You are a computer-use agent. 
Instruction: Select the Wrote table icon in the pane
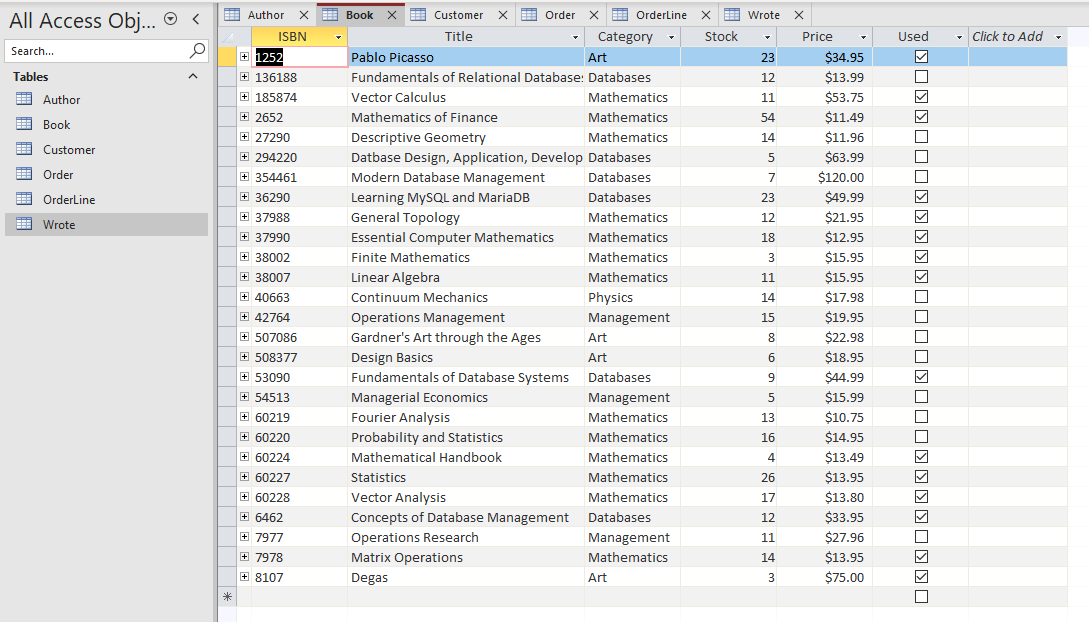pyautogui.click(x=22, y=222)
